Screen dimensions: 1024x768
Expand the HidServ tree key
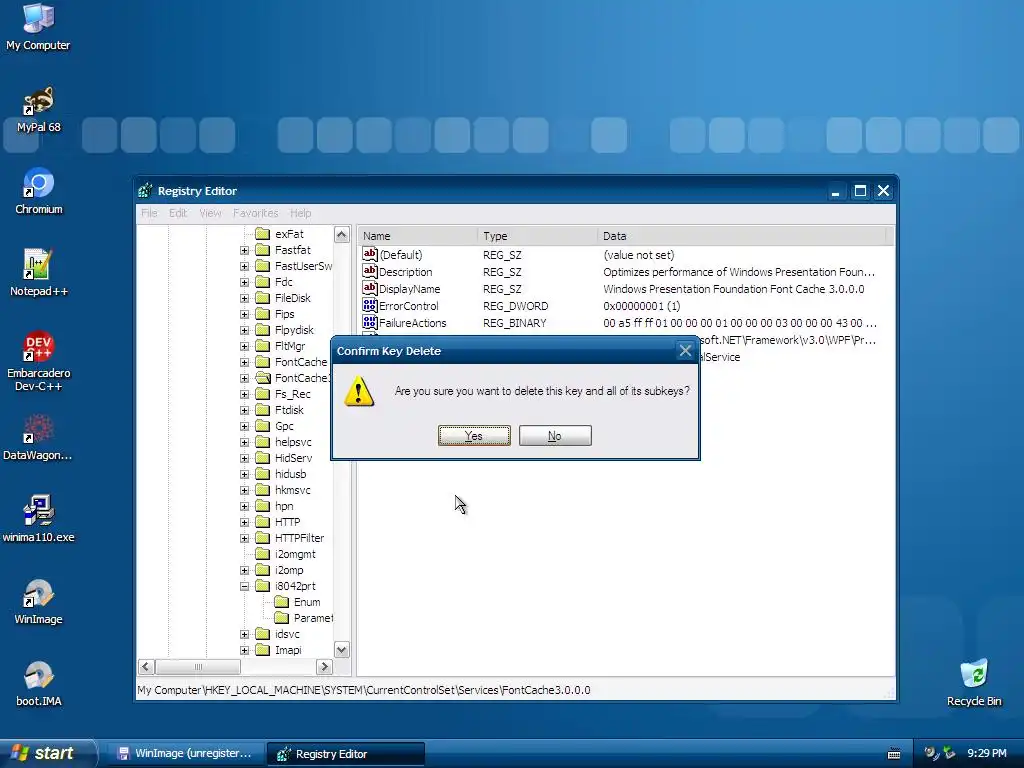click(x=244, y=458)
